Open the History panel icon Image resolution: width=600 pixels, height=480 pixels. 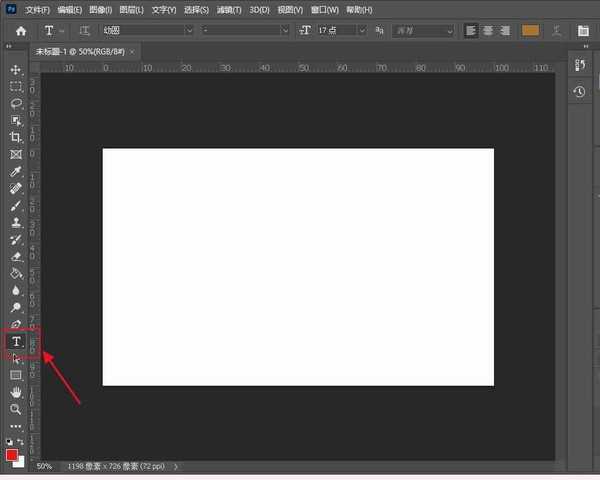pos(579,92)
